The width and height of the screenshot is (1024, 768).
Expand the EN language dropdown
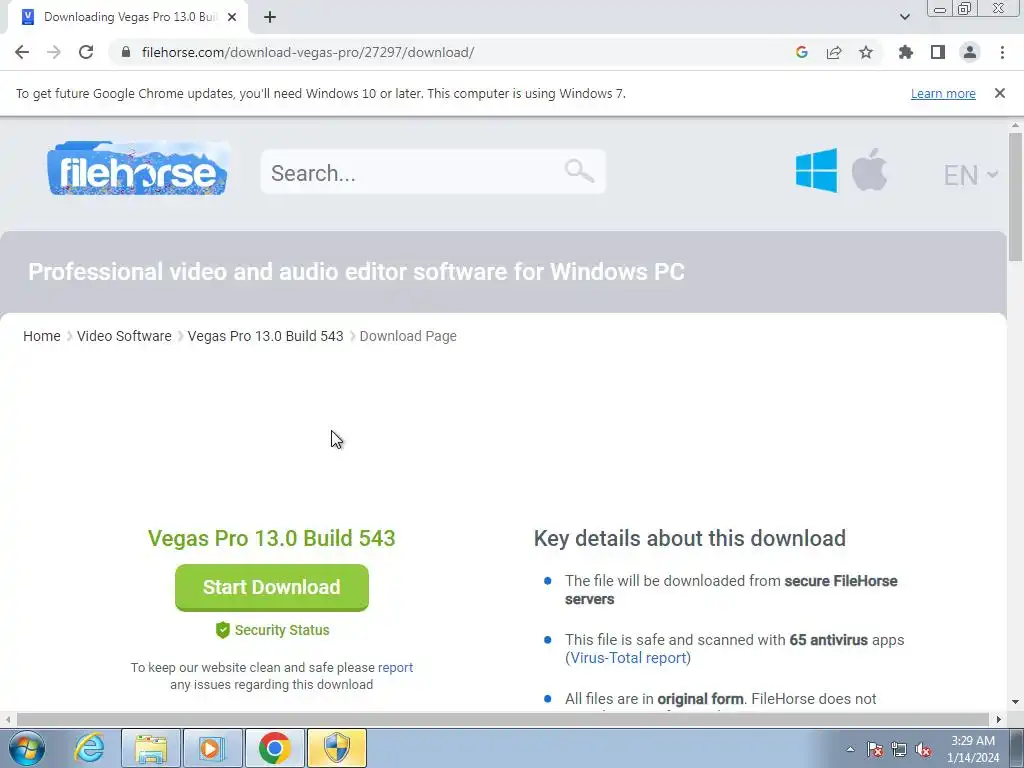970,175
